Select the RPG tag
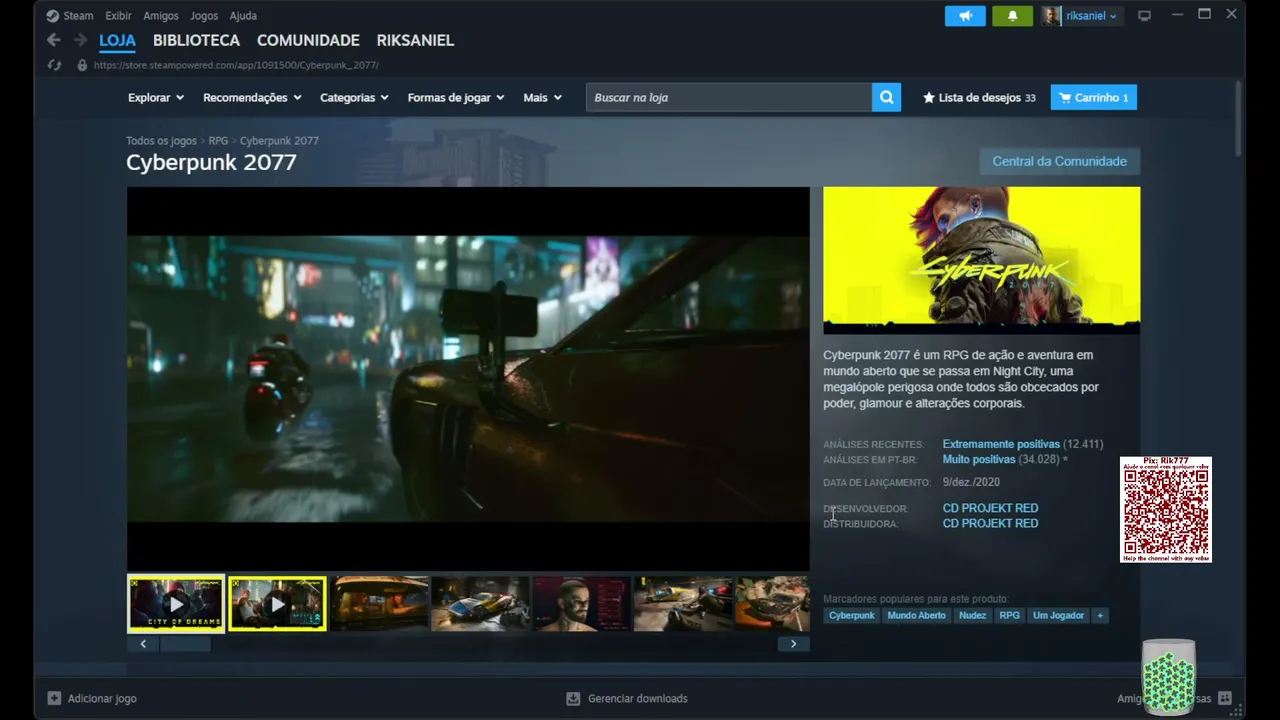Image resolution: width=1280 pixels, height=720 pixels. (1010, 616)
